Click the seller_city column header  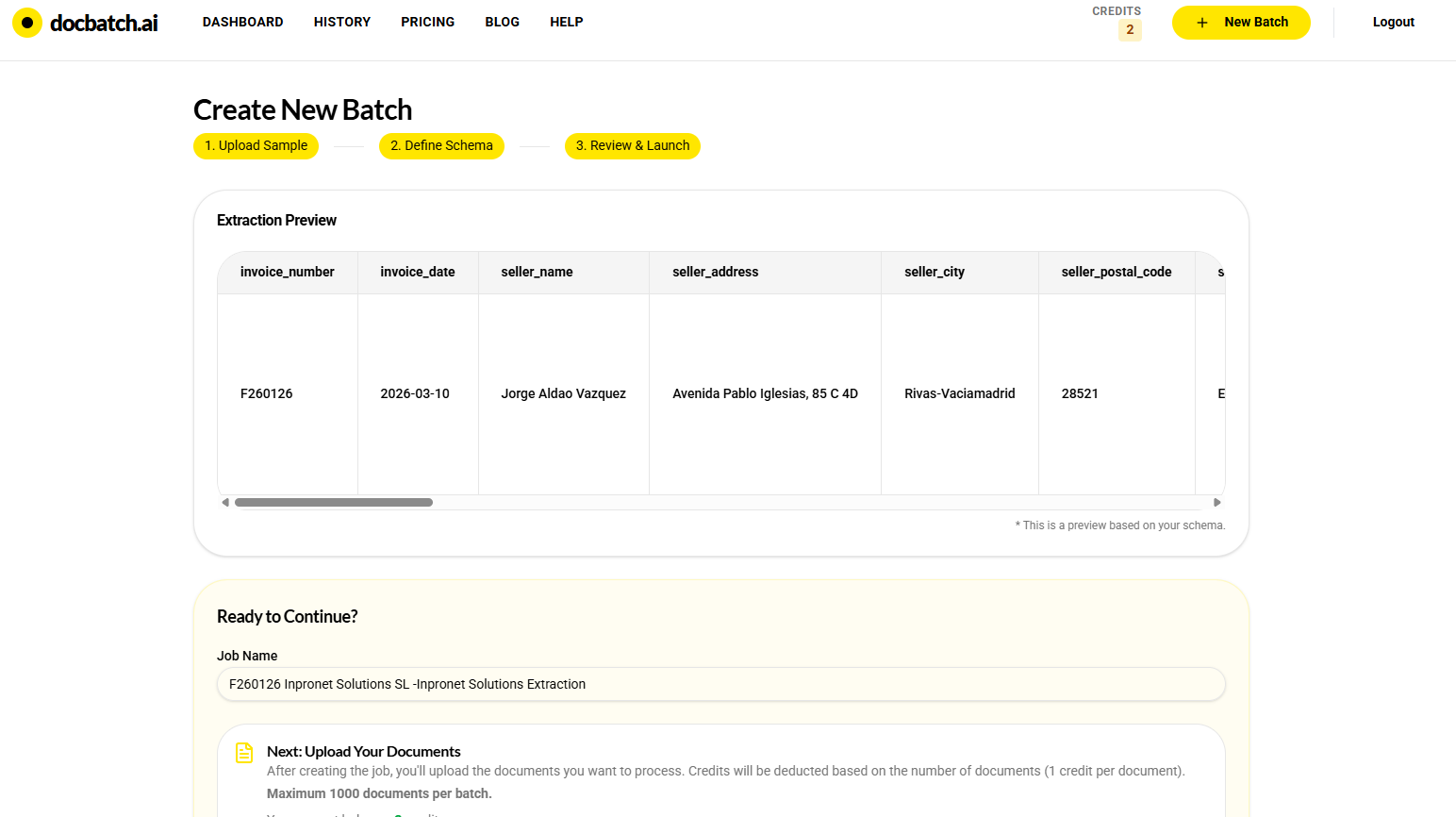960,273
